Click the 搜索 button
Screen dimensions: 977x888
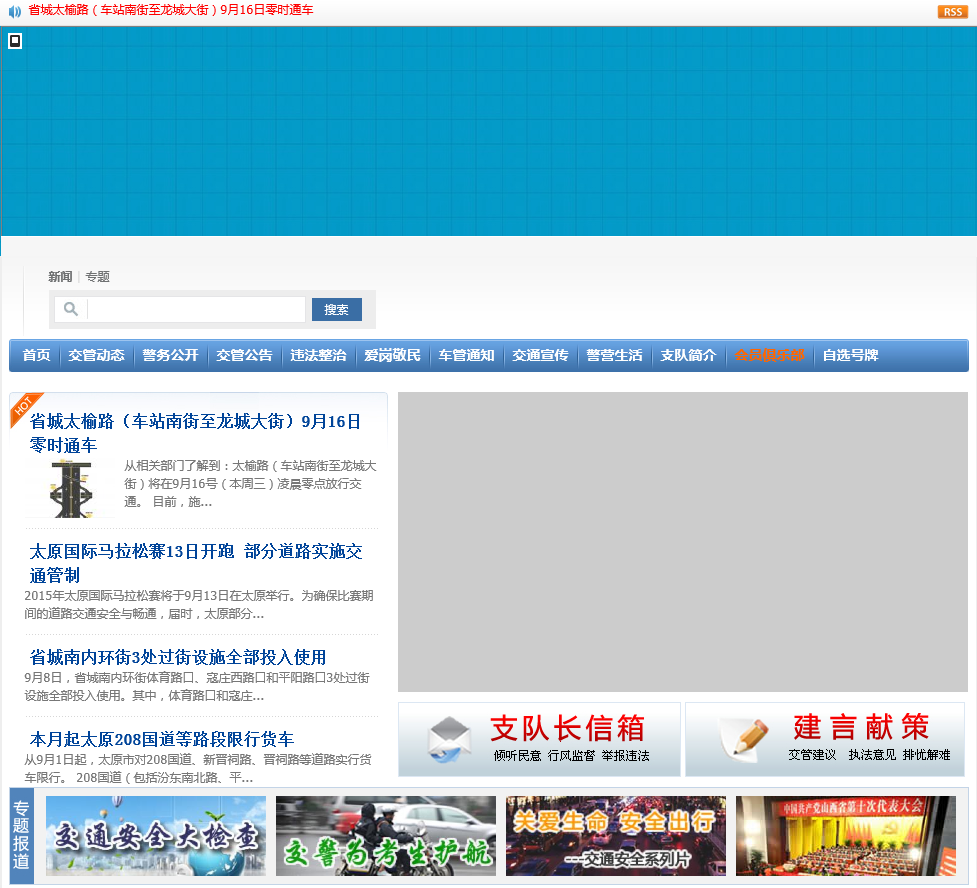336,309
